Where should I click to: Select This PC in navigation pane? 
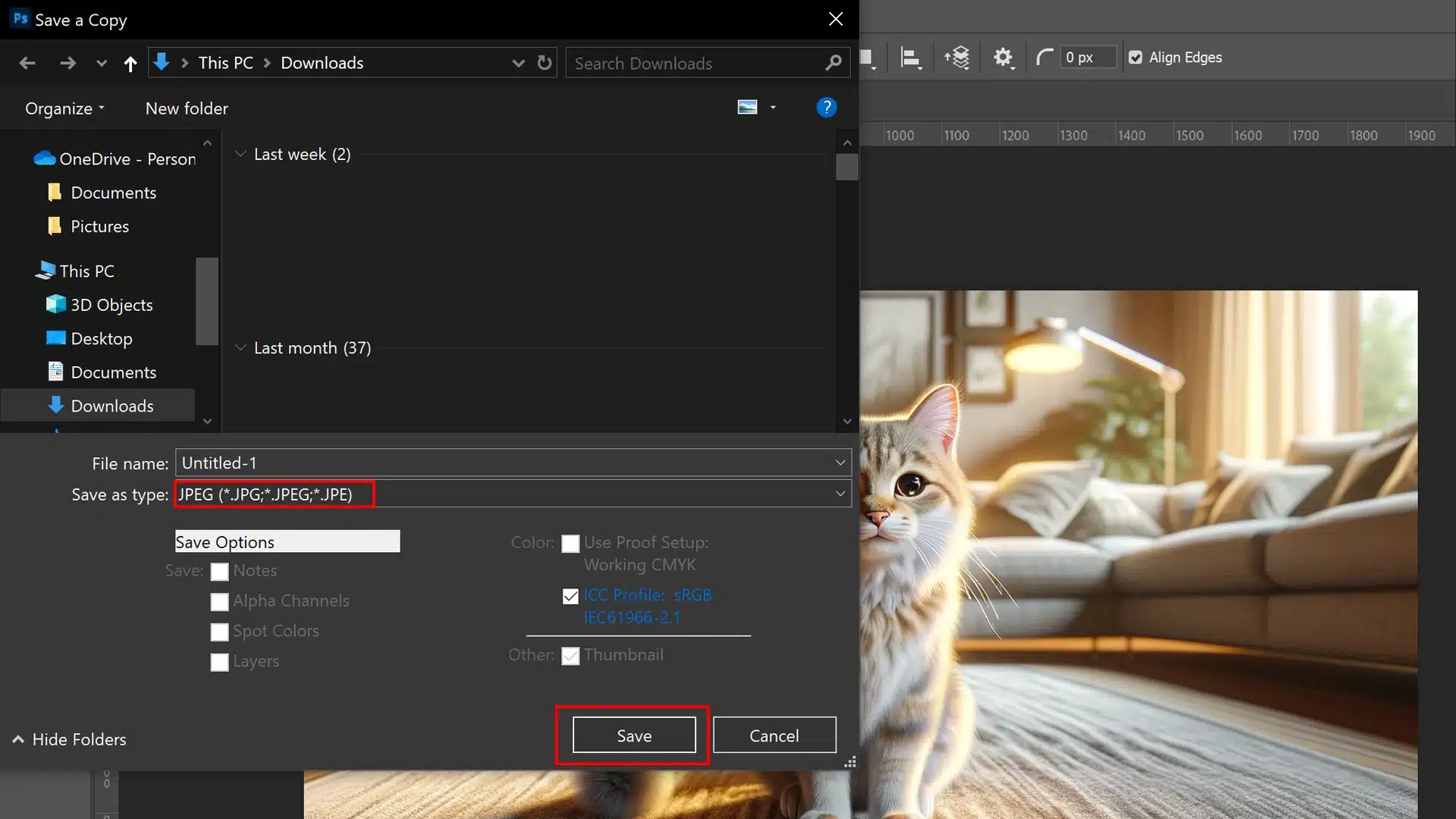[75, 271]
